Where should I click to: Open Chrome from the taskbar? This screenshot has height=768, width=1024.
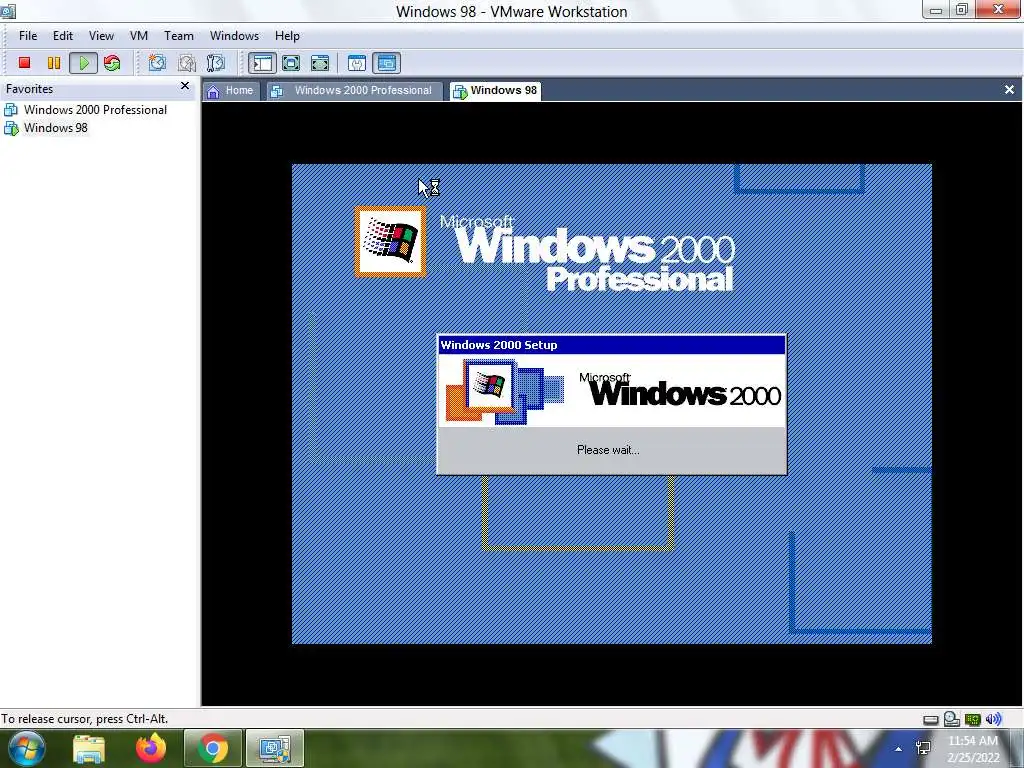click(x=213, y=749)
